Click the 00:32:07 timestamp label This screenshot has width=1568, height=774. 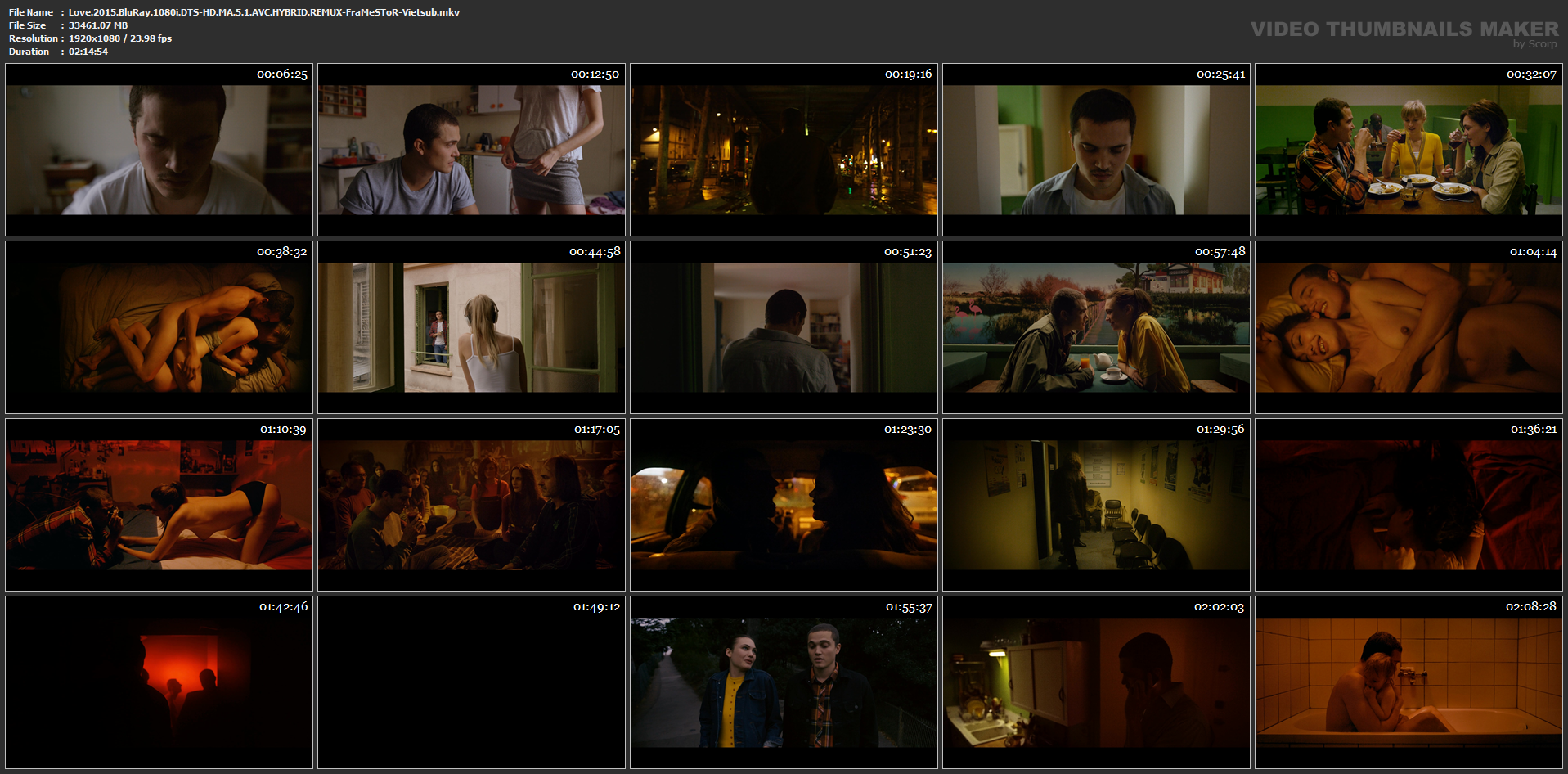coord(1531,74)
